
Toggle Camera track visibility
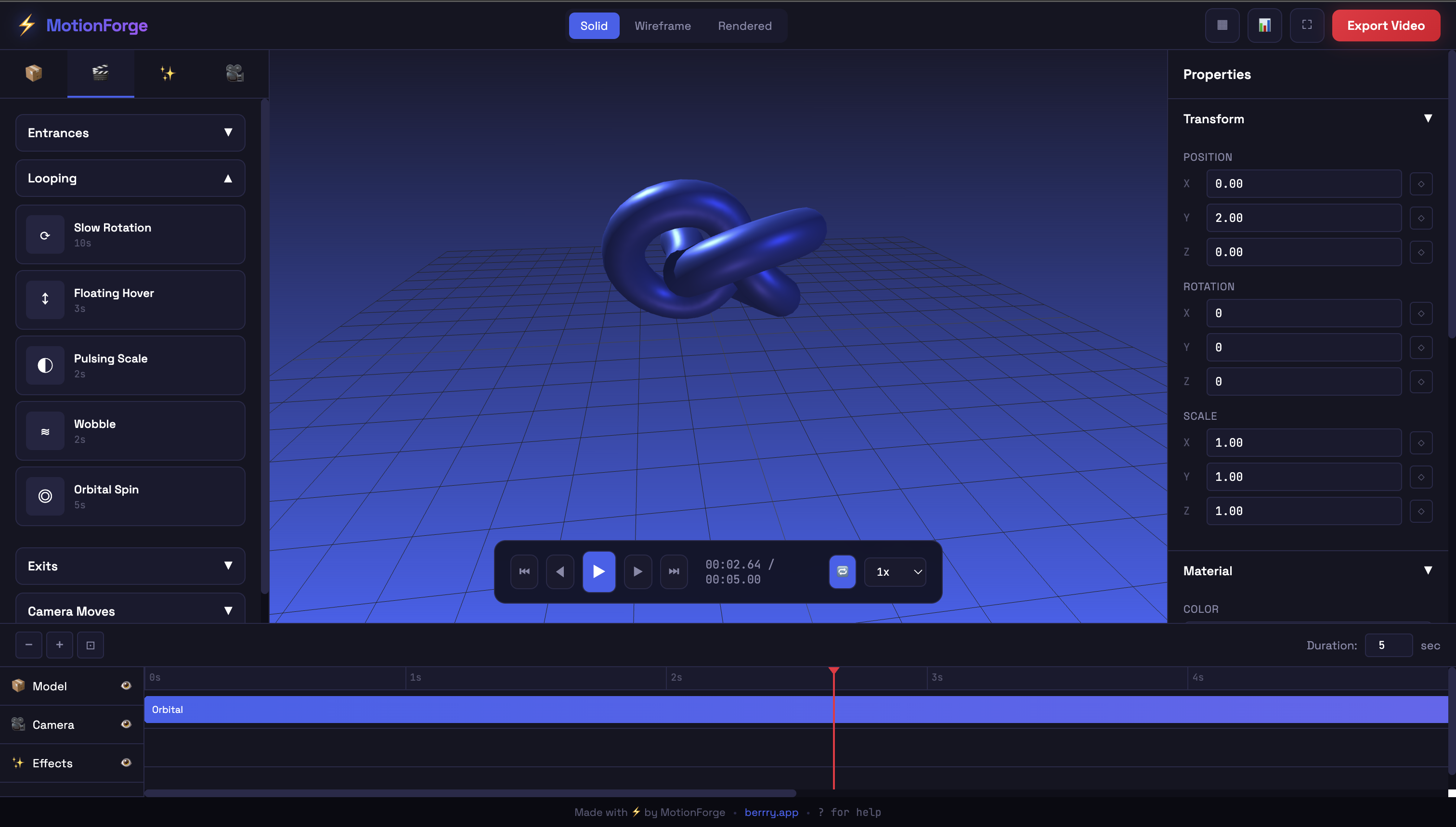[x=126, y=724]
